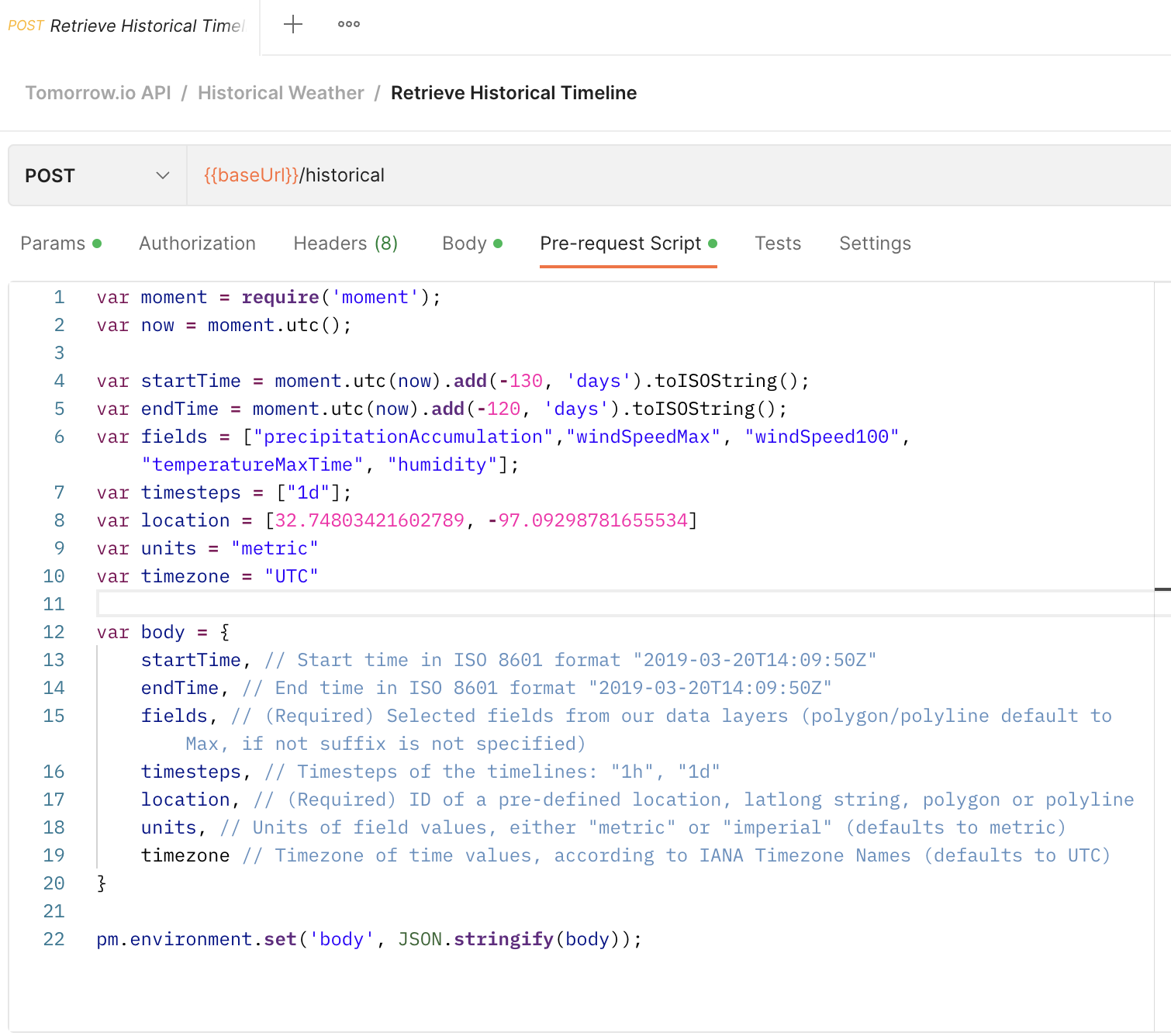Select the Headers (8) tab
1171x1036 pixels.
(x=345, y=243)
